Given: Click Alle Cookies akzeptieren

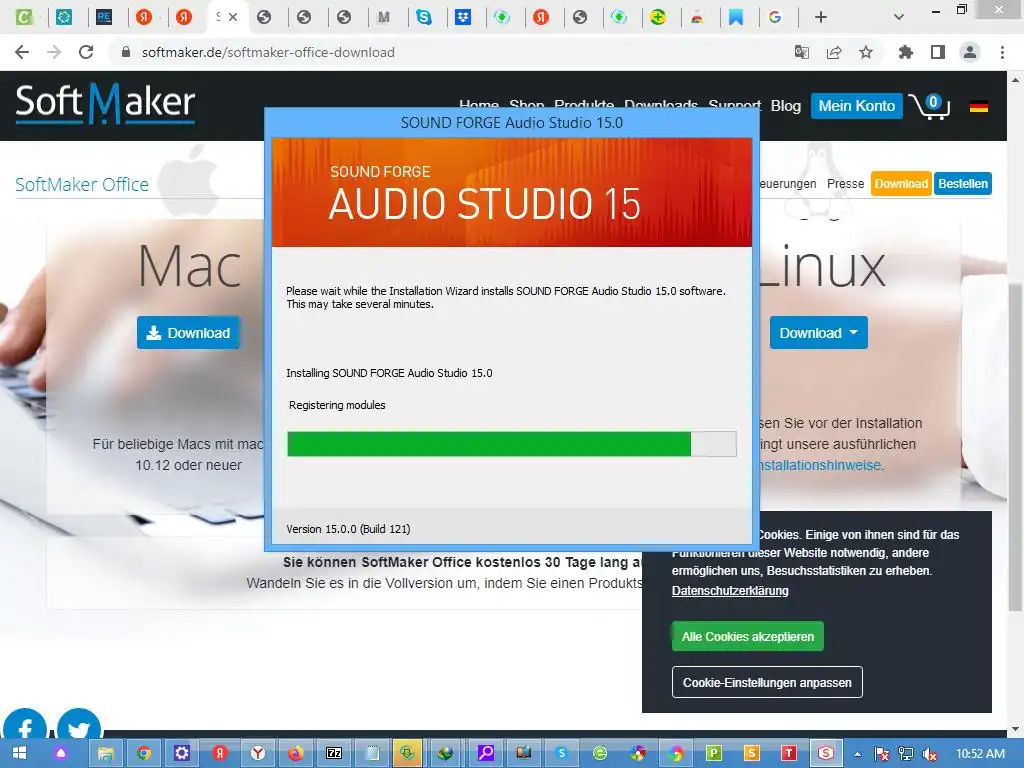Looking at the screenshot, I should pos(748,636).
